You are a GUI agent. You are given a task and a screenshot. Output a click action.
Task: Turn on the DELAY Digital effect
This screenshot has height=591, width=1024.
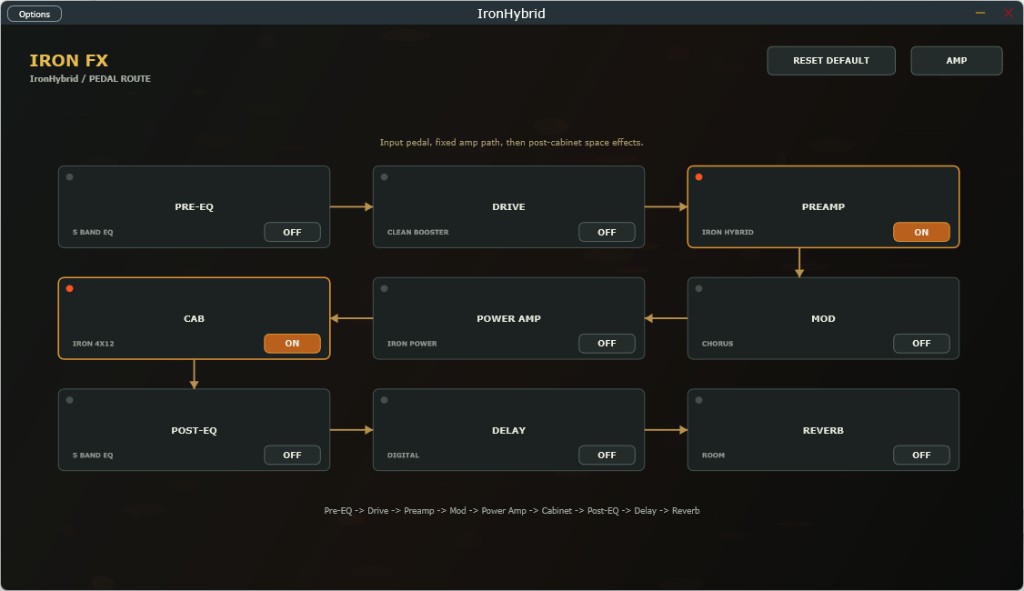point(607,455)
